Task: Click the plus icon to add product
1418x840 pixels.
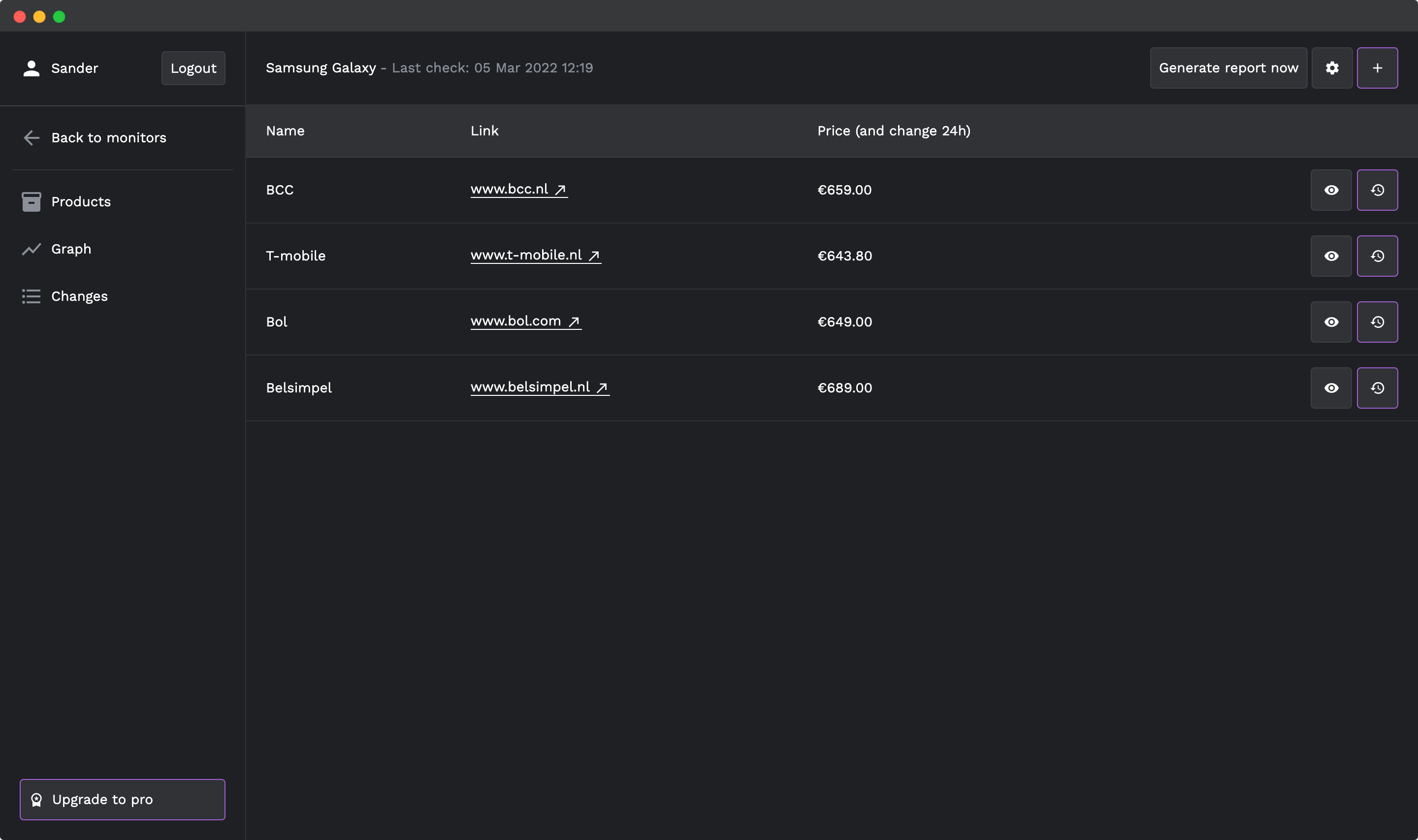Action: pos(1377,68)
